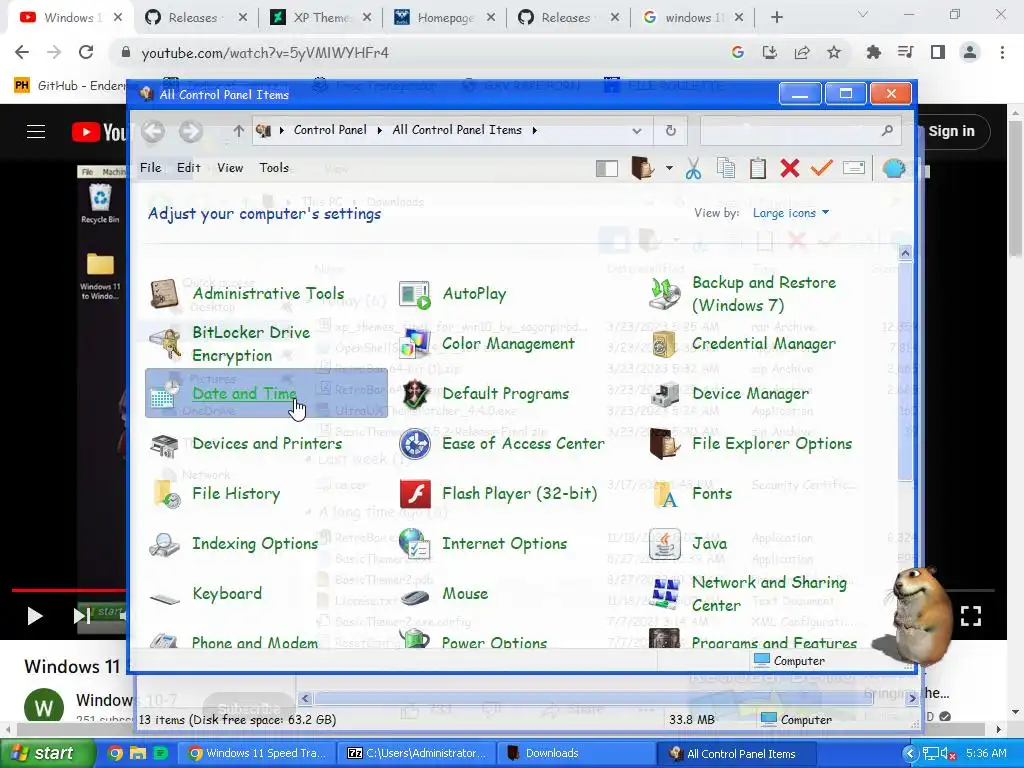The height and width of the screenshot is (768, 1024).
Task: Select Downloads taskbar button
Action: (x=575, y=753)
